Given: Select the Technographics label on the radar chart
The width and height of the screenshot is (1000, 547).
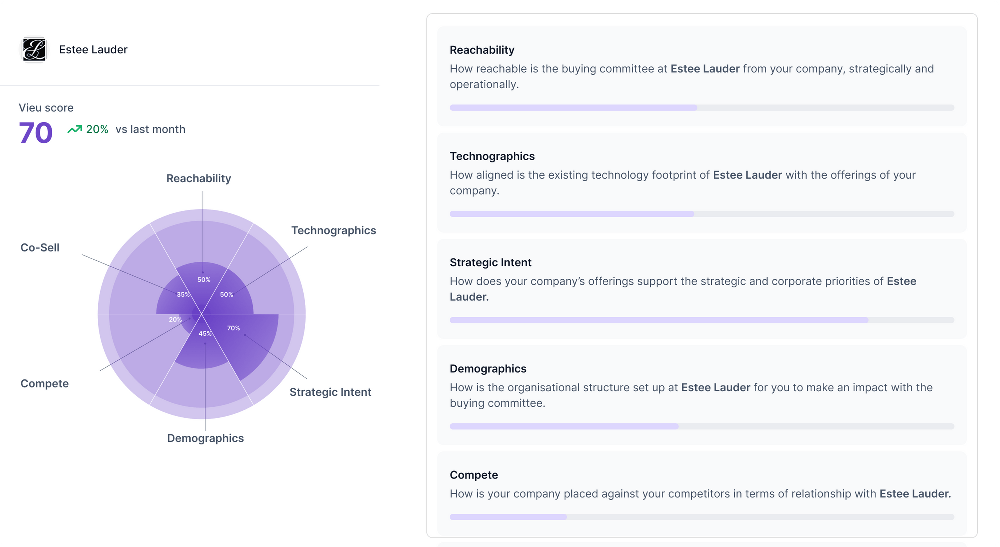Looking at the screenshot, I should (x=333, y=230).
